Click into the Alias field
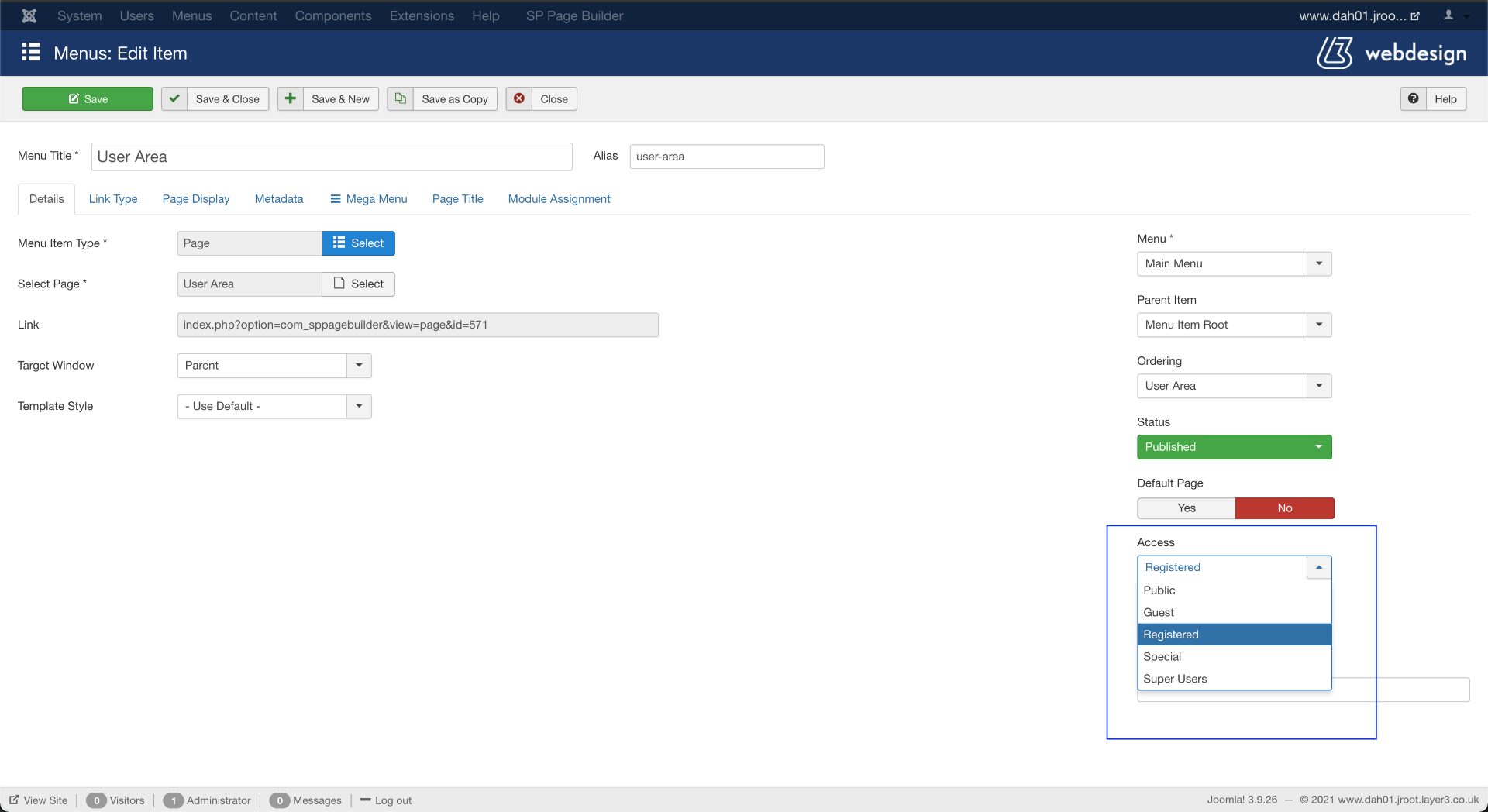 [x=727, y=157]
